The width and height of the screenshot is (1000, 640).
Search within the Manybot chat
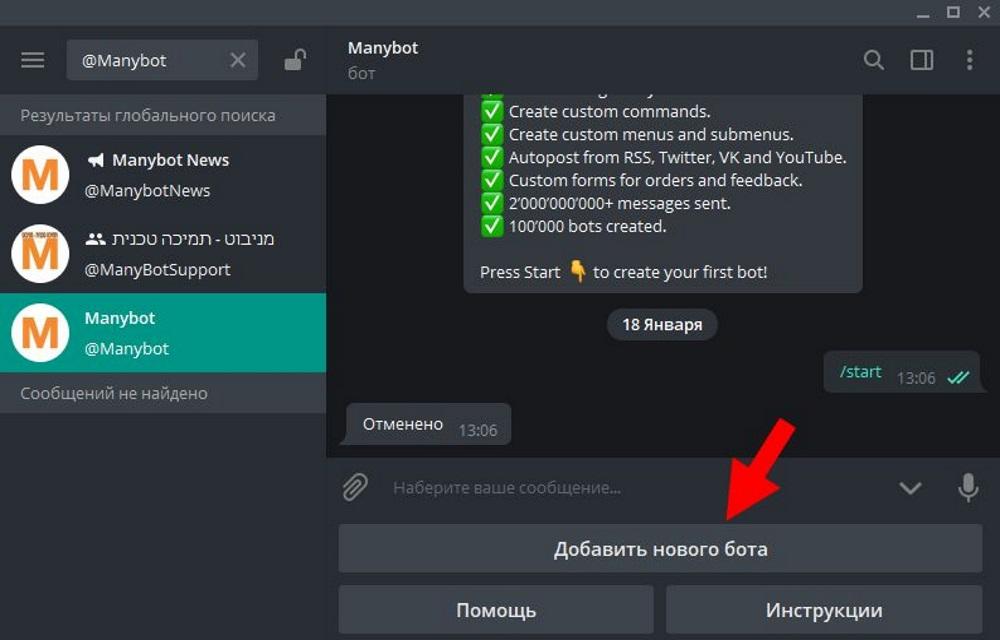(873, 60)
